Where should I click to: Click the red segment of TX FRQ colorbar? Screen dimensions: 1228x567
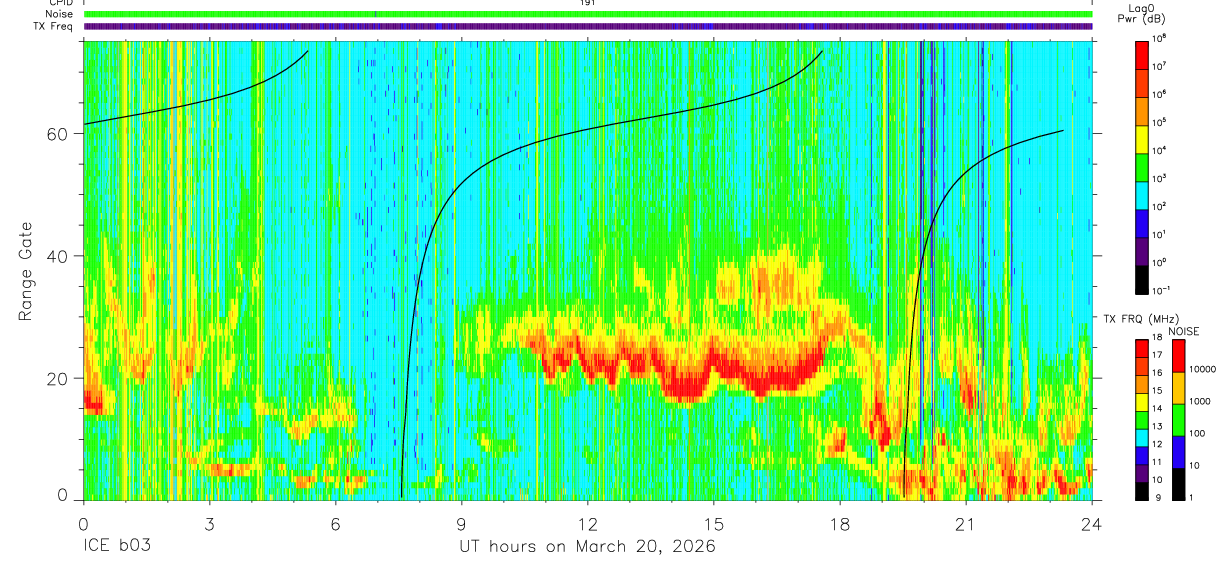tap(1142, 349)
